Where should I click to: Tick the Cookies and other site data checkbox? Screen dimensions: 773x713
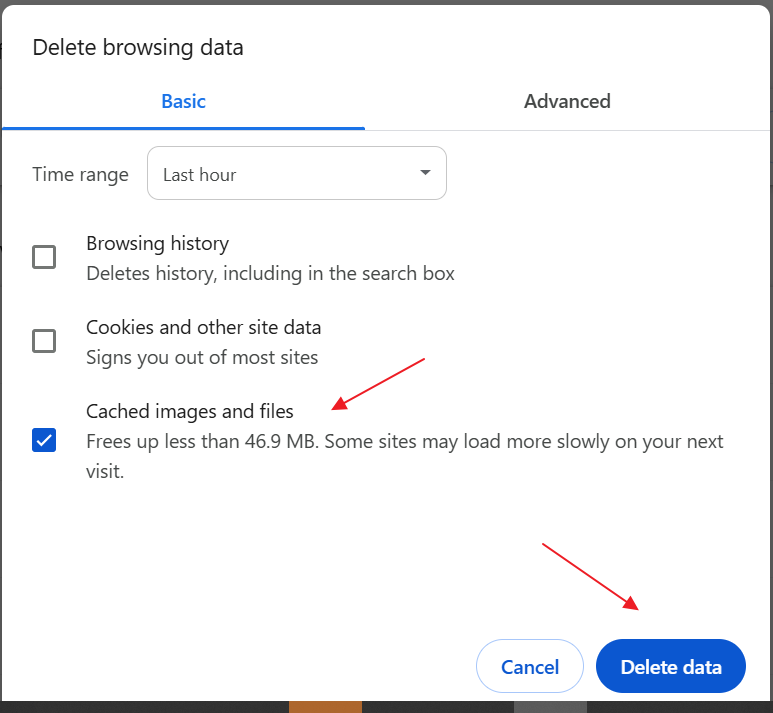coord(44,341)
